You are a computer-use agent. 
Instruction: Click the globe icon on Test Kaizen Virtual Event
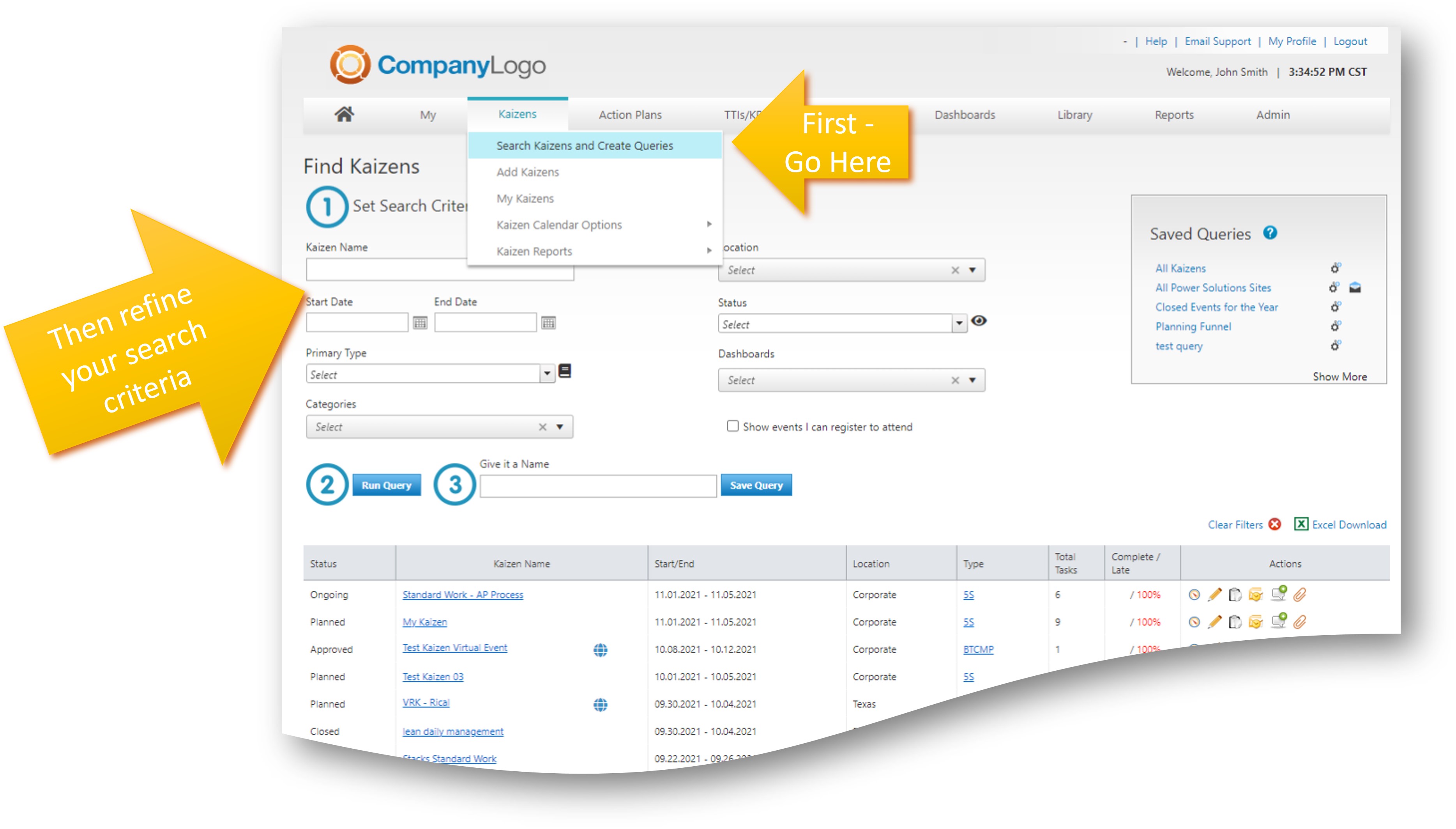pyautogui.click(x=600, y=650)
